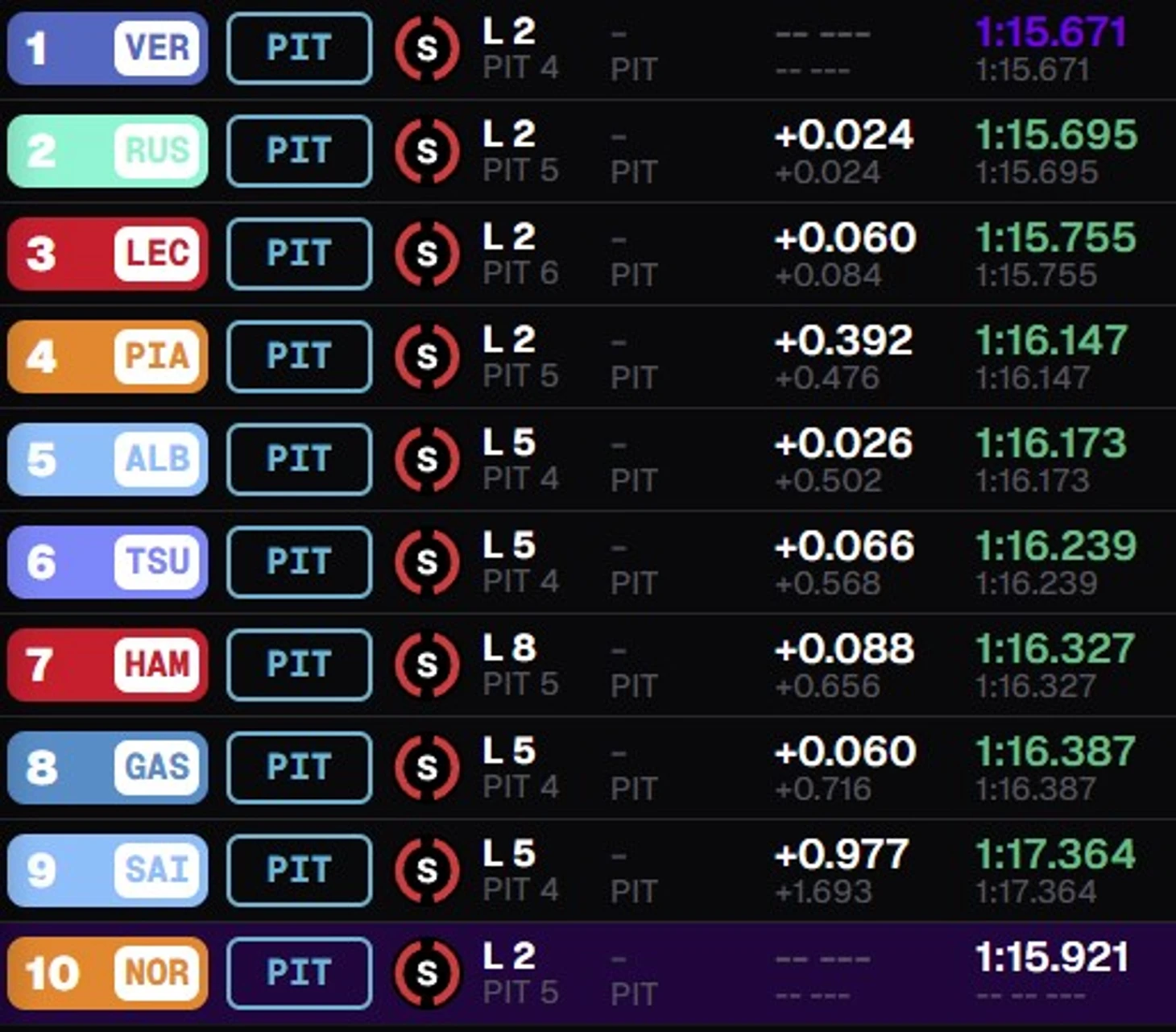Select the red LEC driver tag
Image resolution: width=1176 pixels, height=1032 pixels.
click(x=107, y=254)
